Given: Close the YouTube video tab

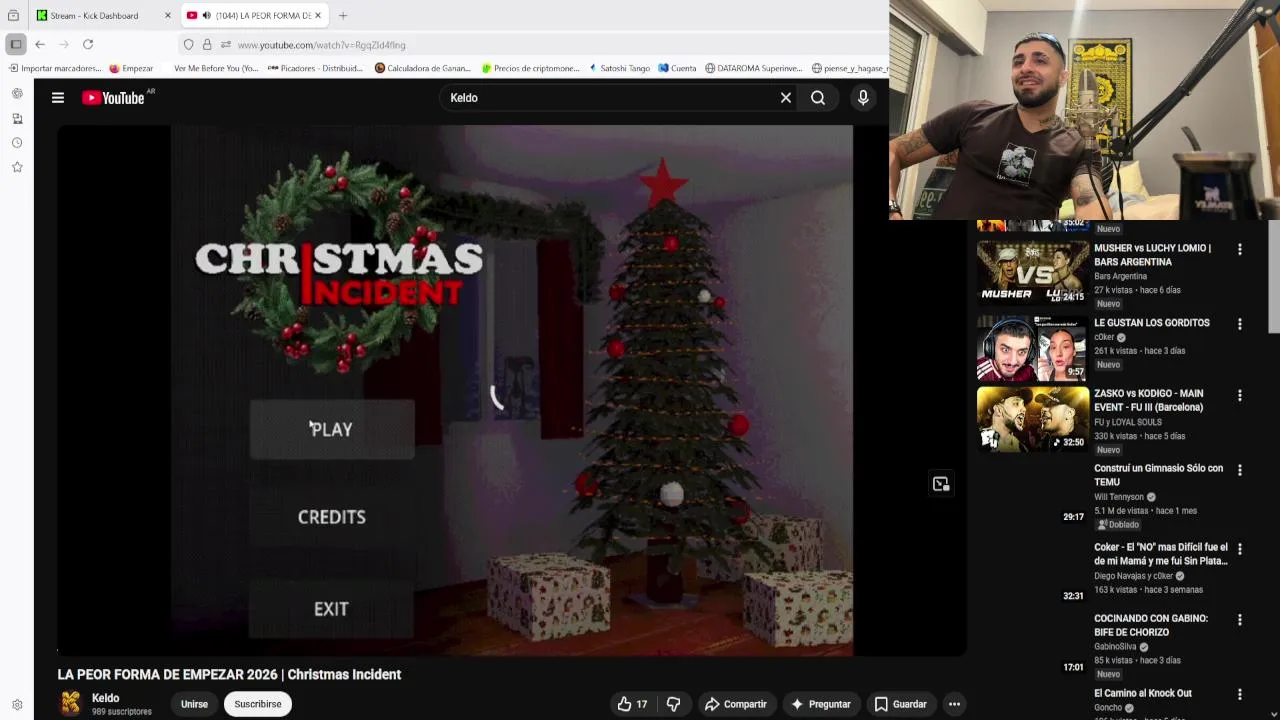Looking at the screenshot, I should (318, 16).
